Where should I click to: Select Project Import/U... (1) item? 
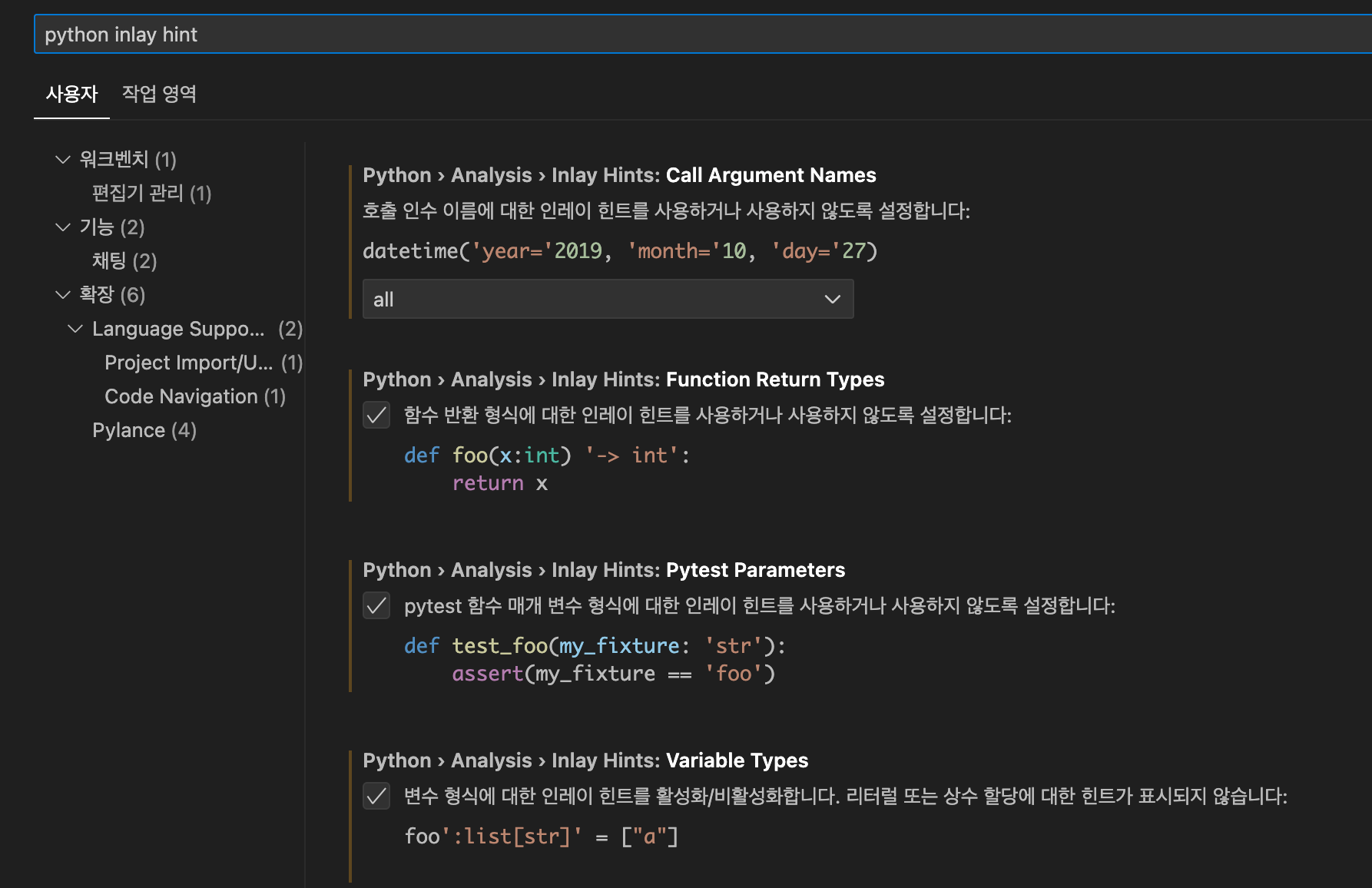pos(204,362)
